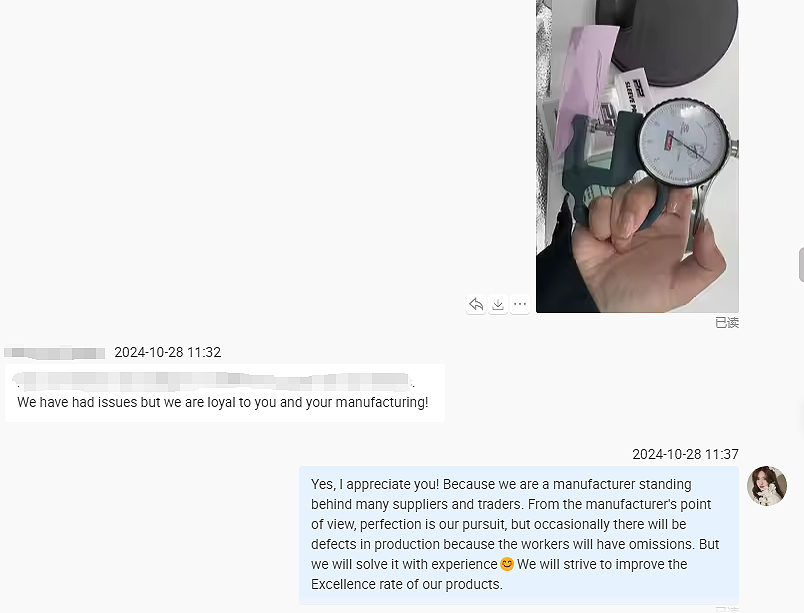804x613 pixels.
Task: Select the "Yes, I appreciate you!" reply bubble
Action: [519, 535]
